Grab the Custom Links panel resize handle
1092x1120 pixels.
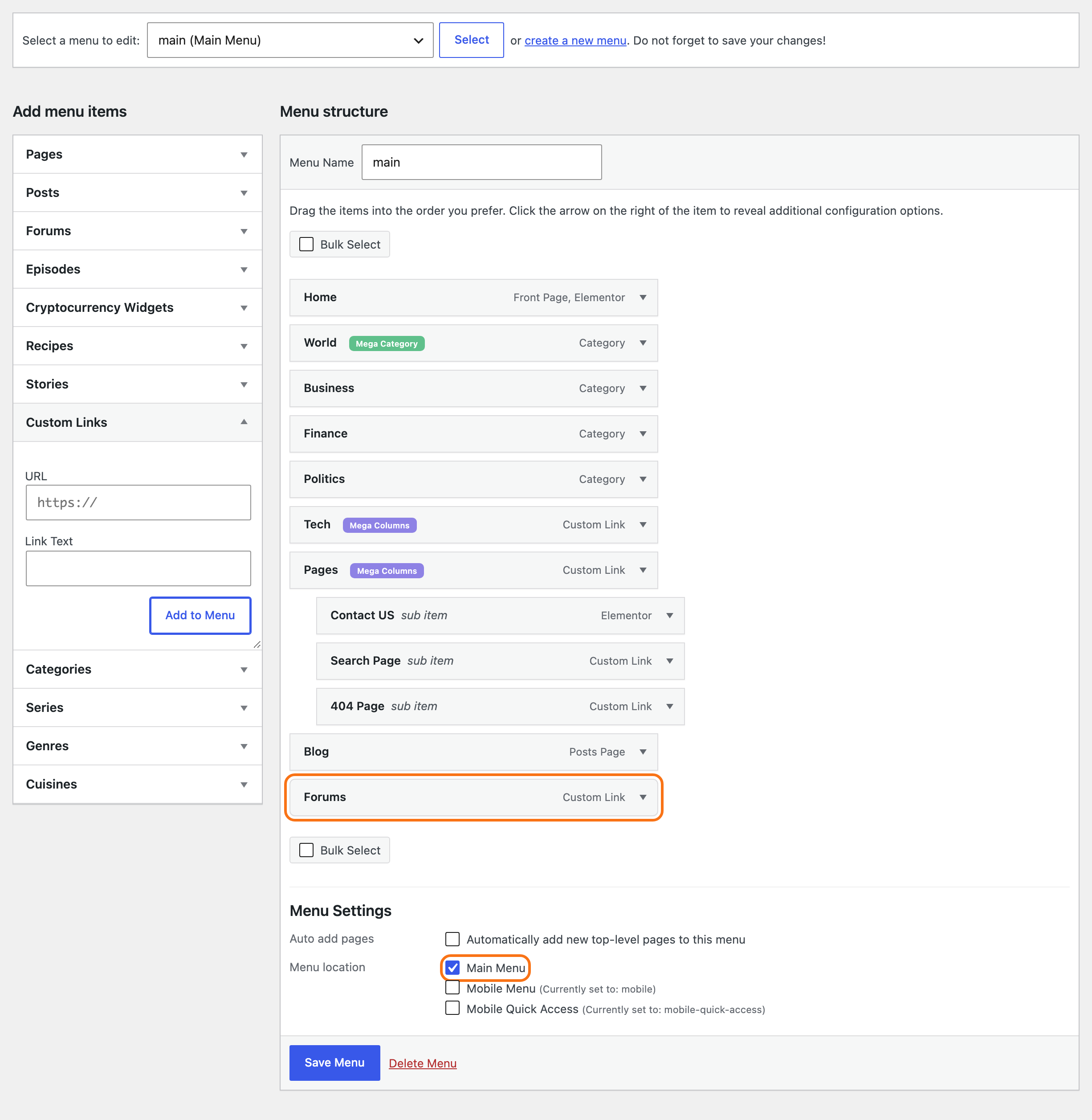tap(257, 645)
